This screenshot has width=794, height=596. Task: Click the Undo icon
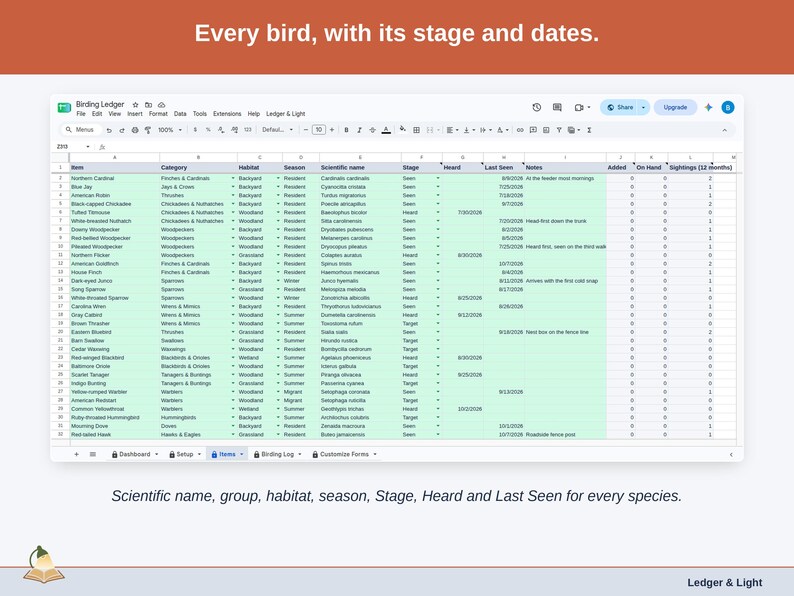point(109,130)
